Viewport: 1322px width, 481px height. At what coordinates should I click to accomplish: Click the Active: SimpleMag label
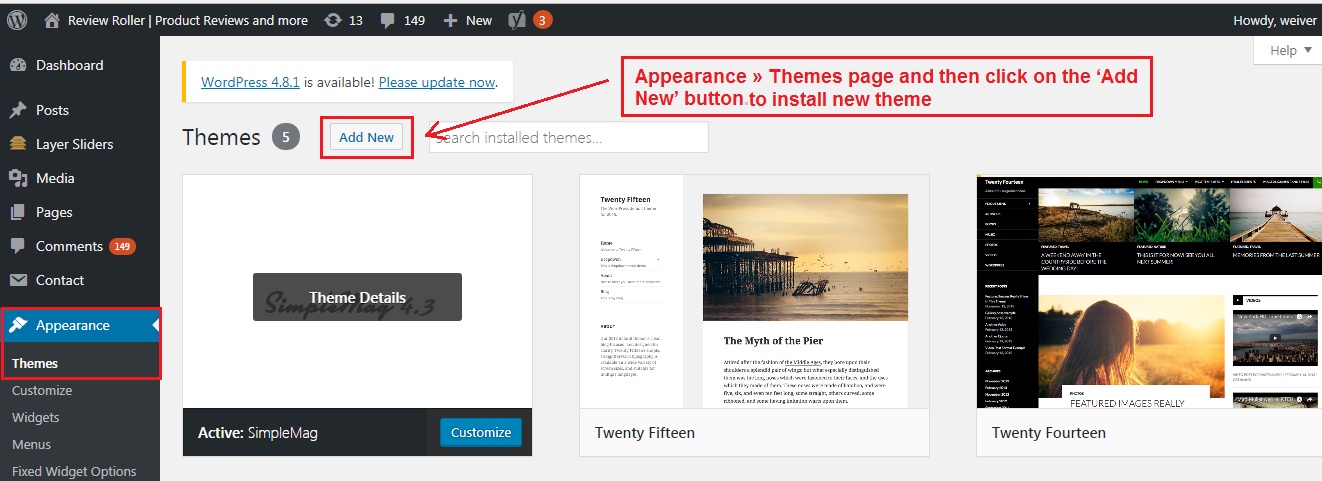point(258,433)
